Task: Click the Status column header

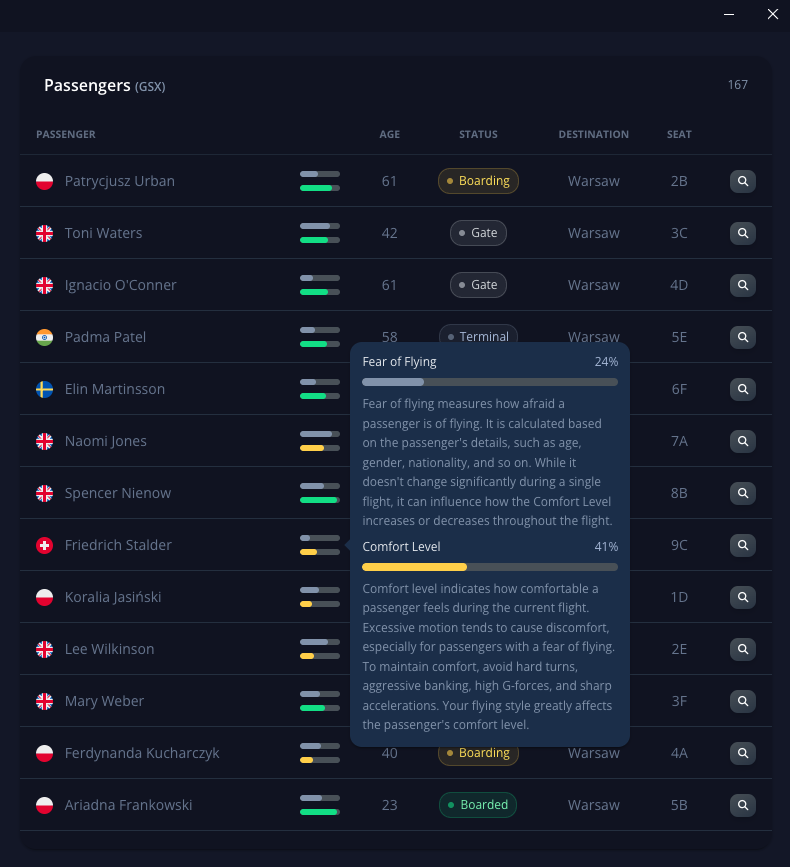Action: point(478,134)
